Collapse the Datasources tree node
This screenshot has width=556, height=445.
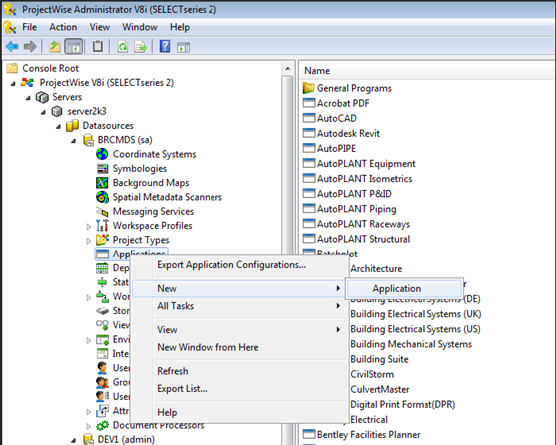click(59, 127)
